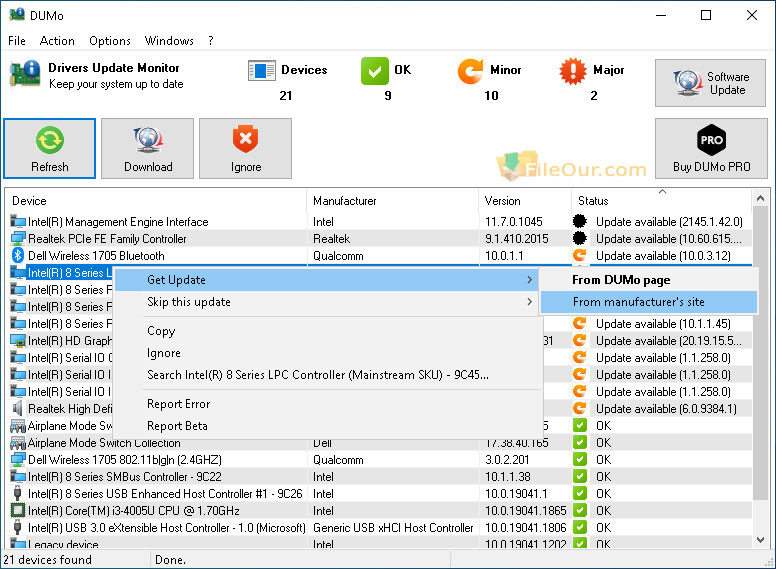Image resolution: width=776 pixels, height=569 pixels.
Task: Click USB icon of Intel USB 3.0 eXtensible Host
Action: tap(18, 528)
